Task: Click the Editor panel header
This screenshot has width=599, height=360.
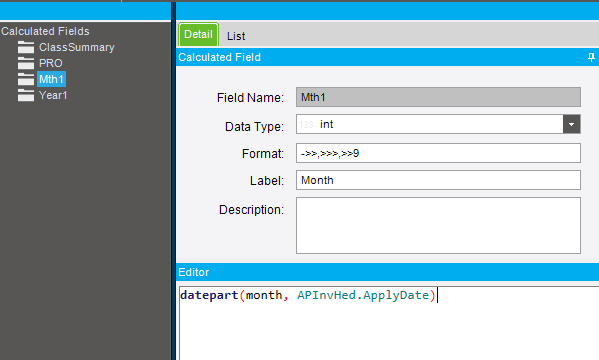Action: click(x=387, y=272)
